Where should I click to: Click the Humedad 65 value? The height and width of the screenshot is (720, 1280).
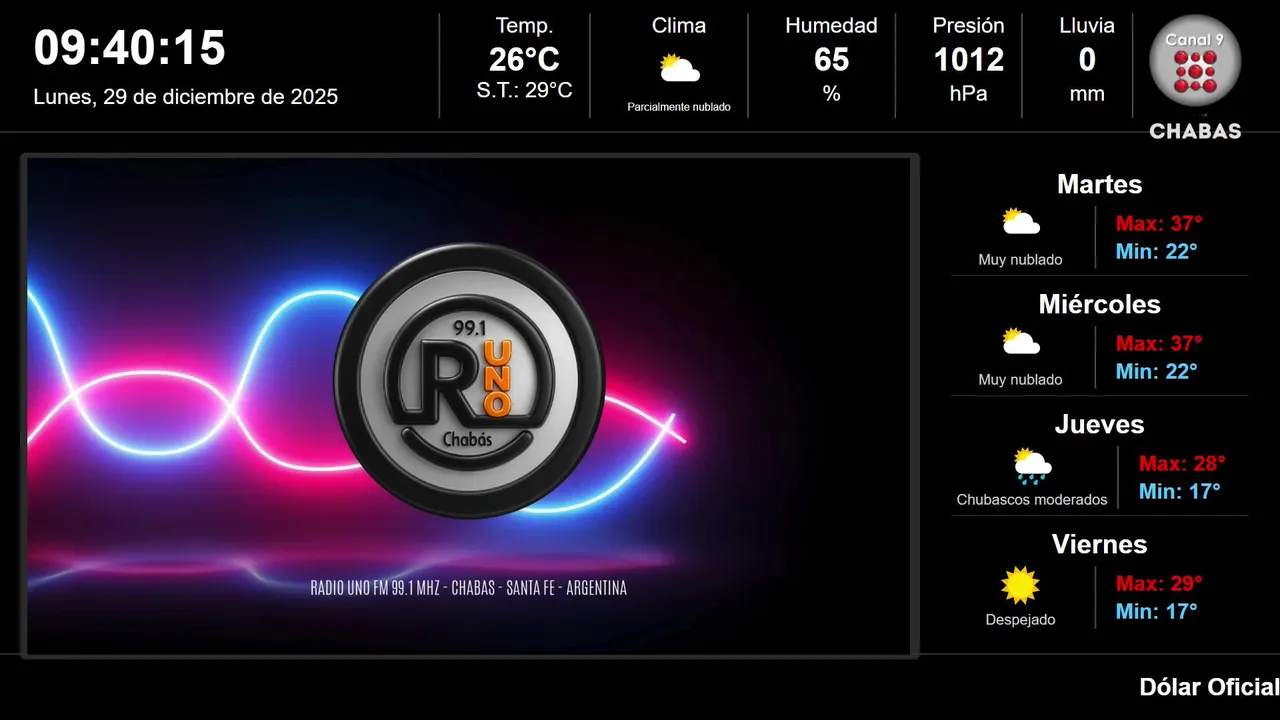click(x=831, y=60)
